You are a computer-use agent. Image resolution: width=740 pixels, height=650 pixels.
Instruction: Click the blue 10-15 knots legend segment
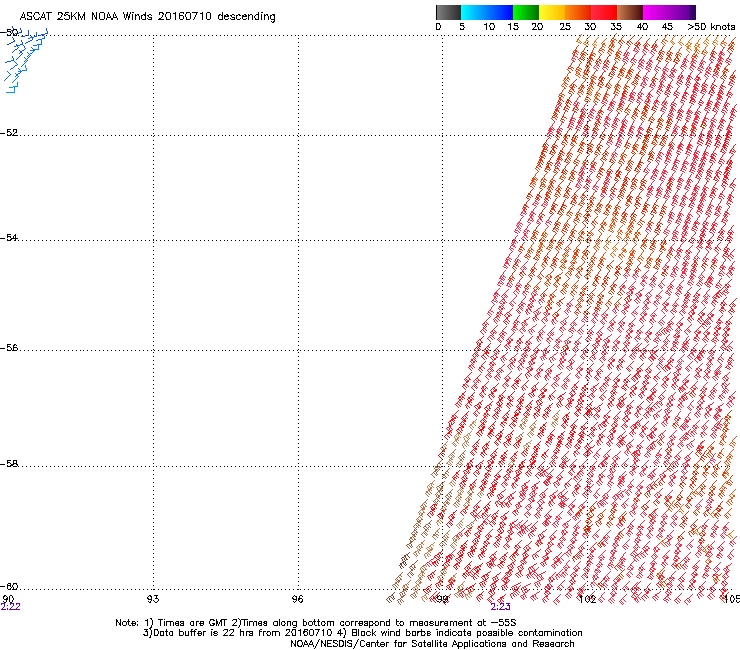500,12
